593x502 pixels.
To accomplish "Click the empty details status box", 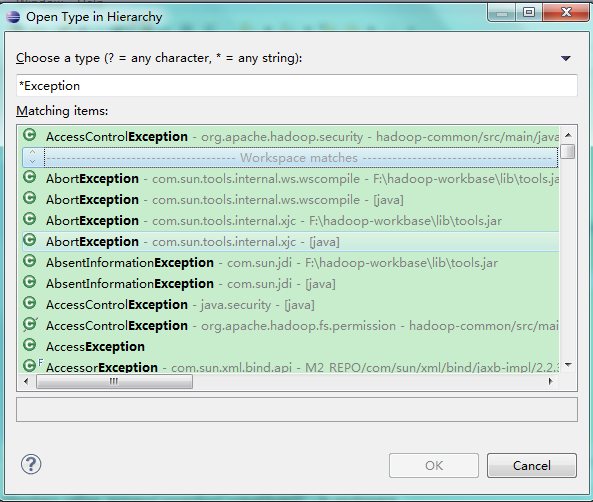I will (297, 409).
